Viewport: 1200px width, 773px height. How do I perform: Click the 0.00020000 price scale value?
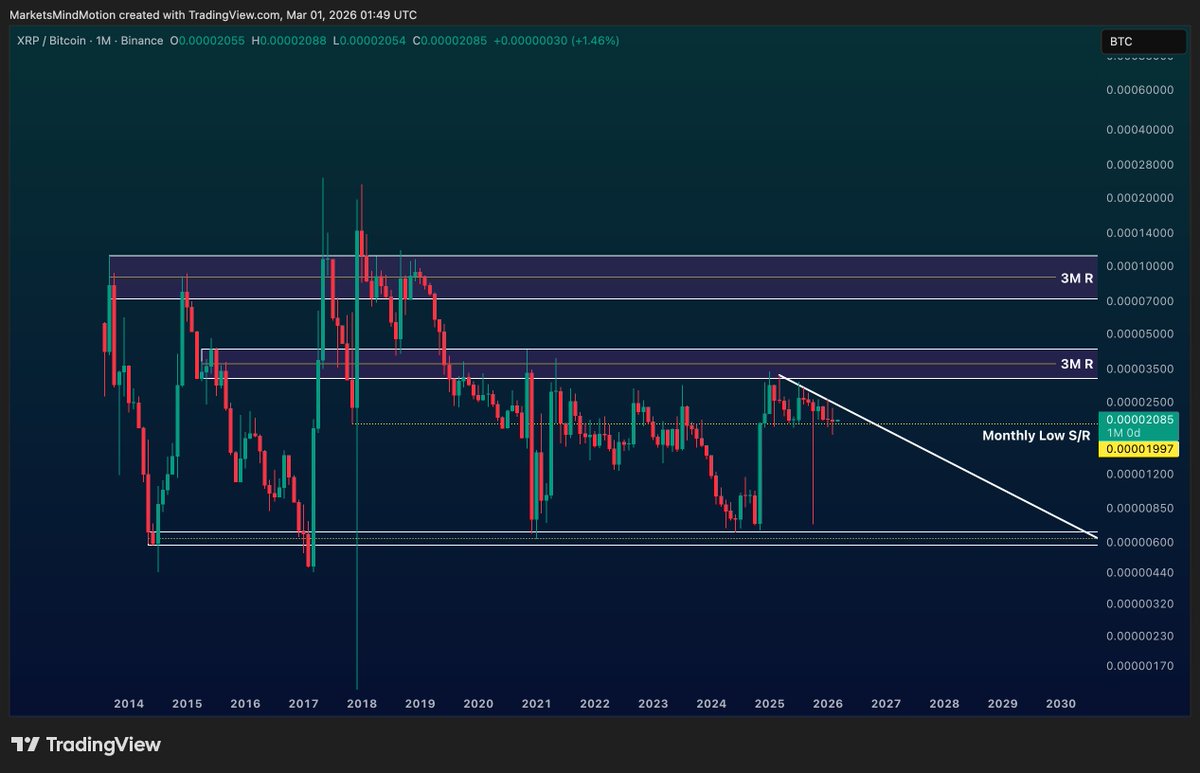pos(1139,198)
